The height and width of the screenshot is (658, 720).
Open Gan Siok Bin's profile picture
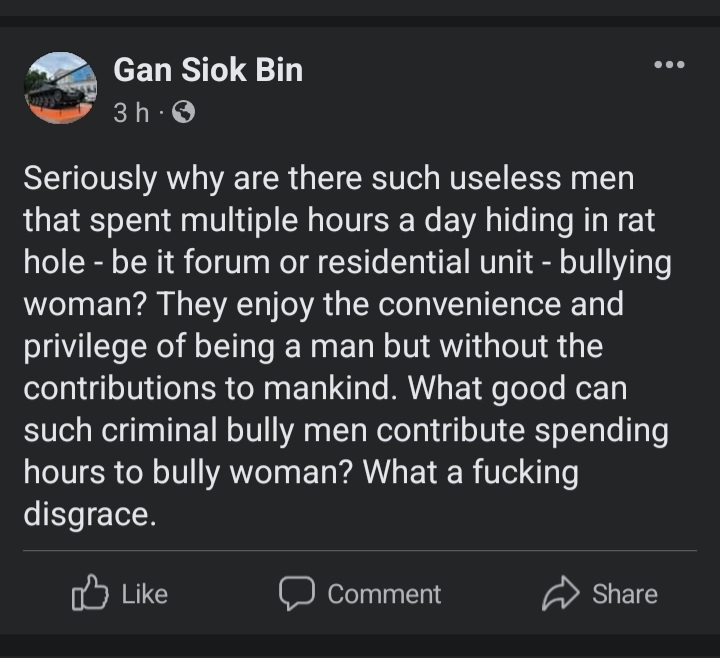point(60,88)
